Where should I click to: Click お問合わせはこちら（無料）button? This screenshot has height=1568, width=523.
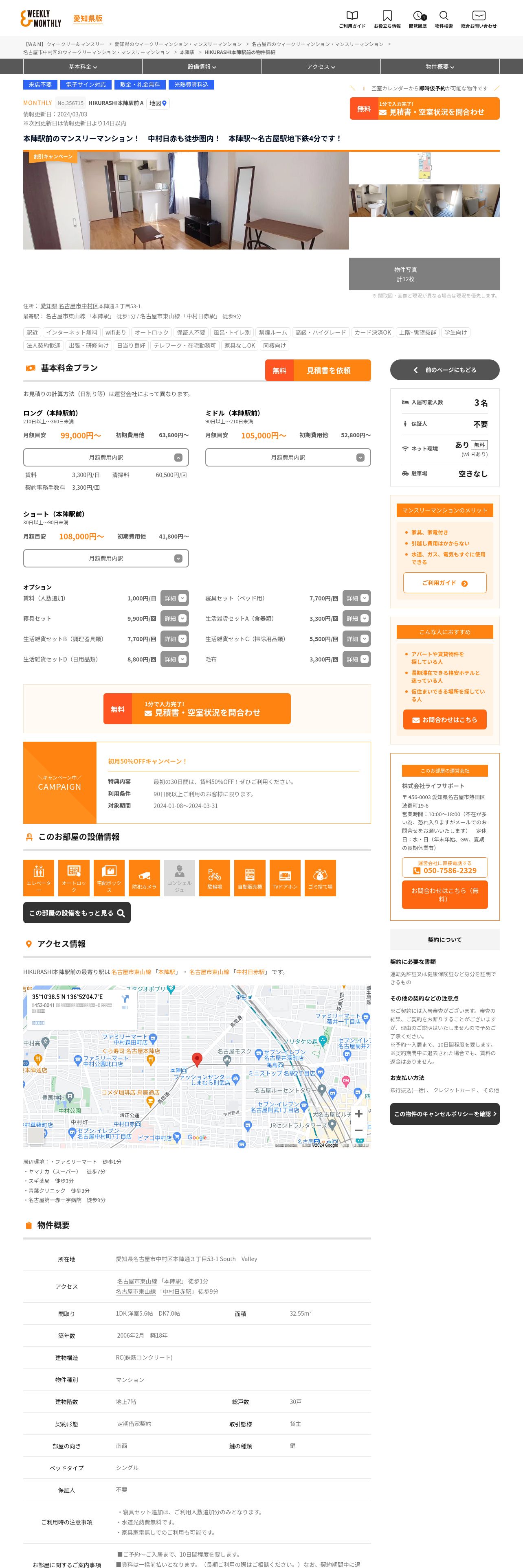coord(444,895)
